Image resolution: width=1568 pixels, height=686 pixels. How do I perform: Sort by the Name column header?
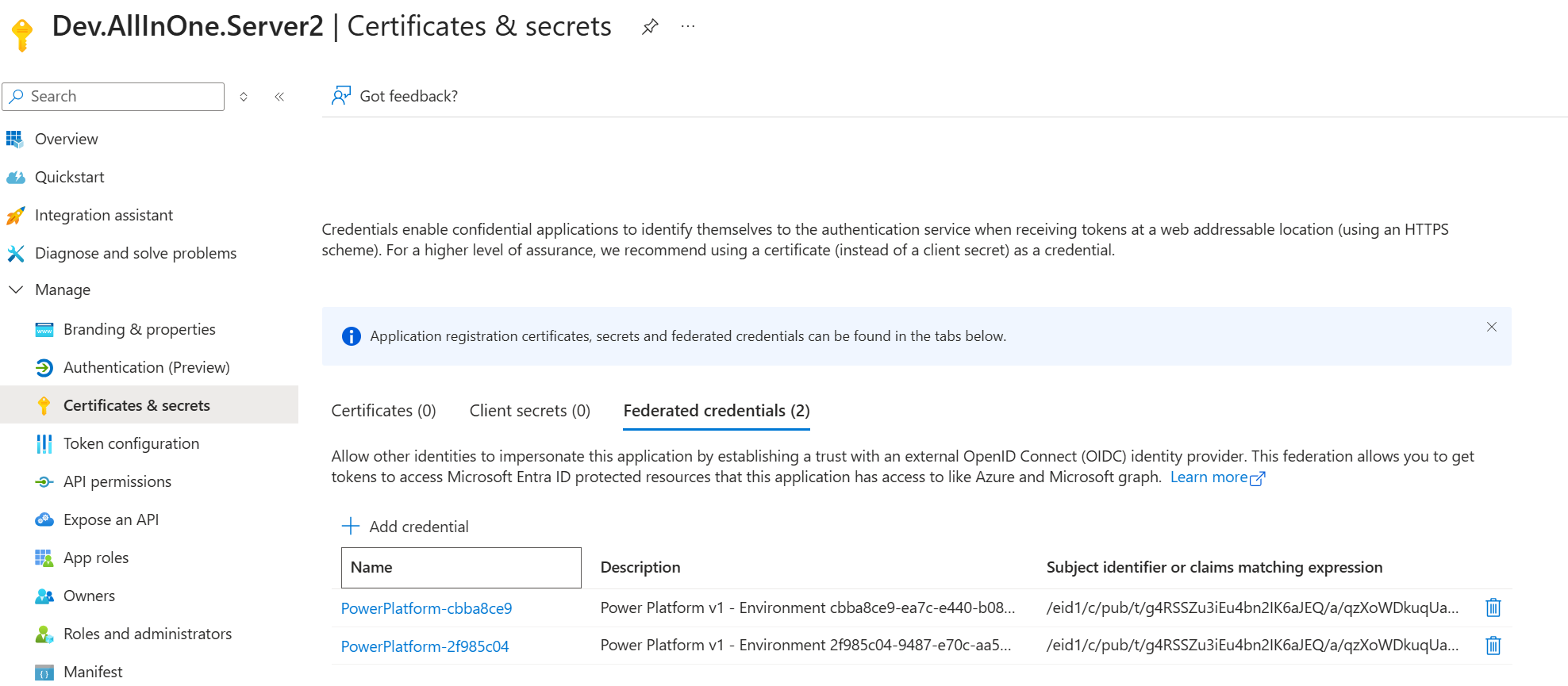click(461, 568)
